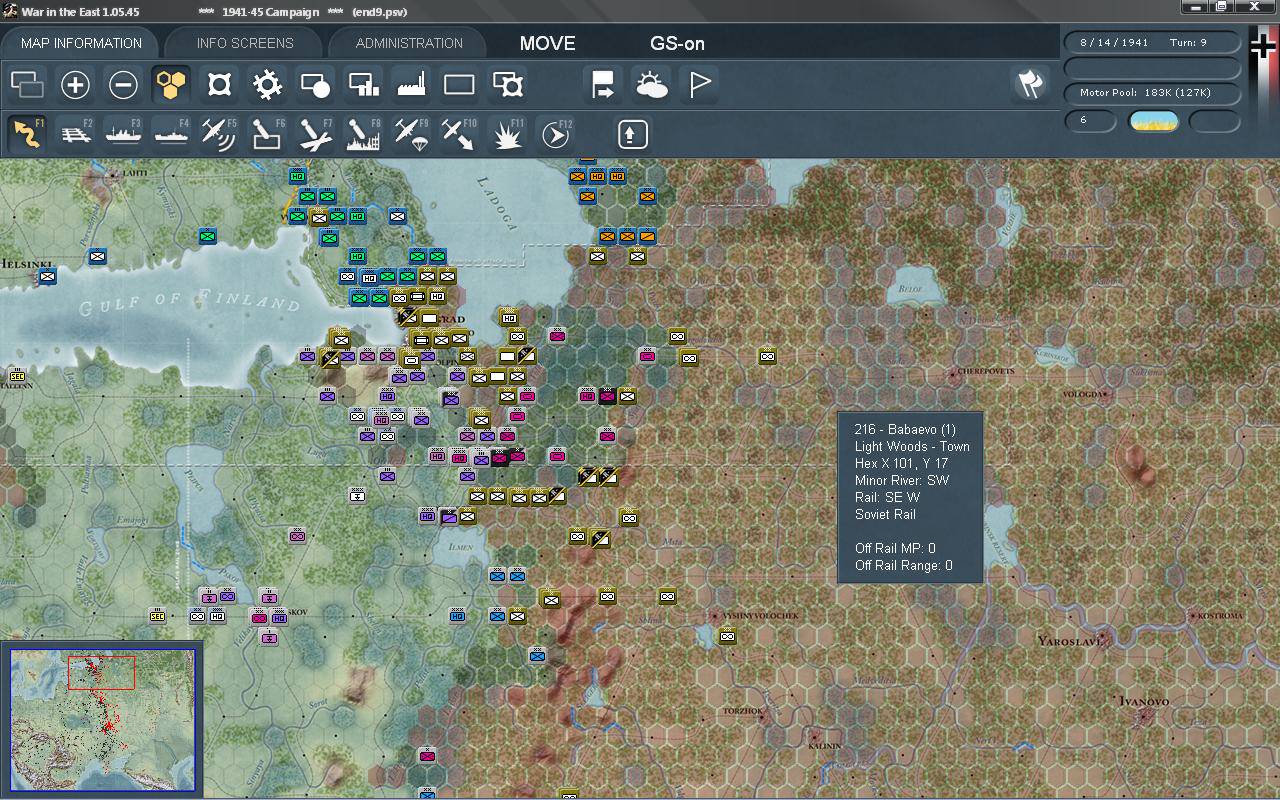The width and height of the screenshot is (1280, 800).
Task: Click the rectangle with frame overlay icon
Action: (x=508, y=85)
